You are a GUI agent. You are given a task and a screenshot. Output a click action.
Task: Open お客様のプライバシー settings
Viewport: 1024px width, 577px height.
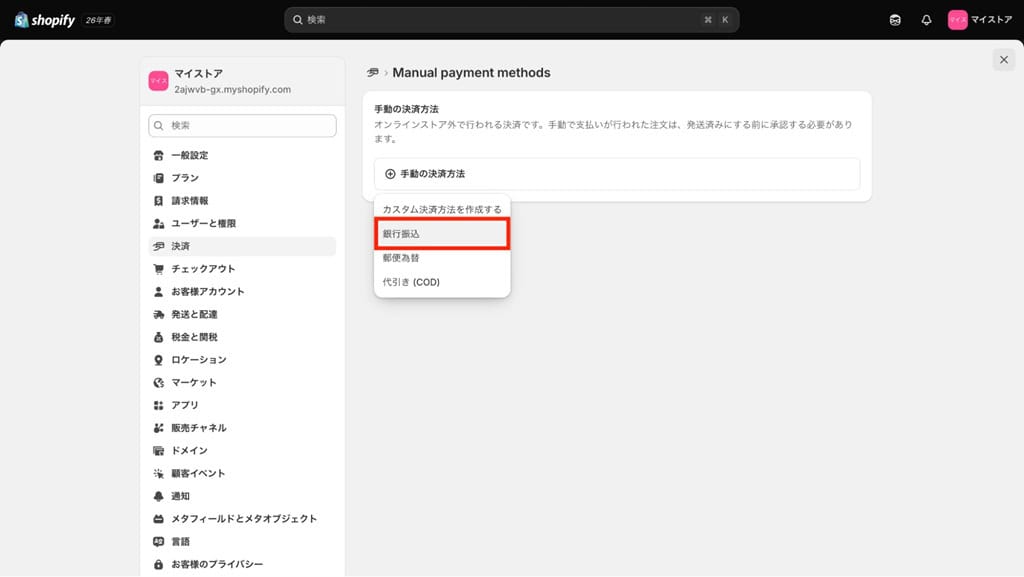pos(242,565)
